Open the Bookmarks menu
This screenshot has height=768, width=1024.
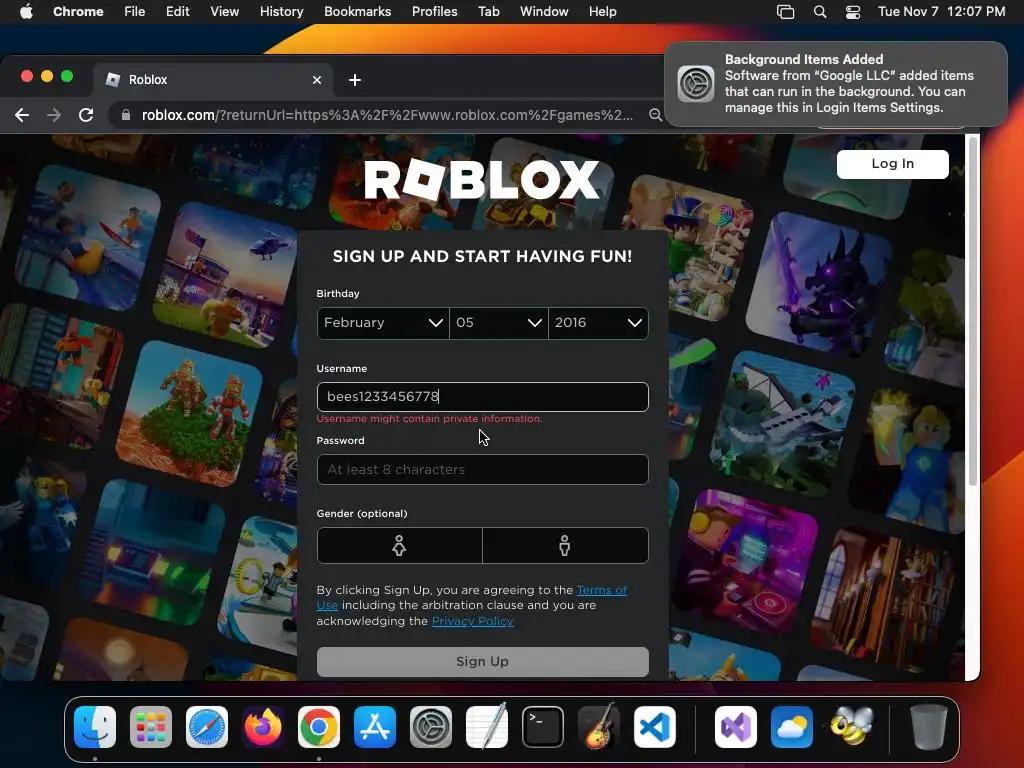357,12
